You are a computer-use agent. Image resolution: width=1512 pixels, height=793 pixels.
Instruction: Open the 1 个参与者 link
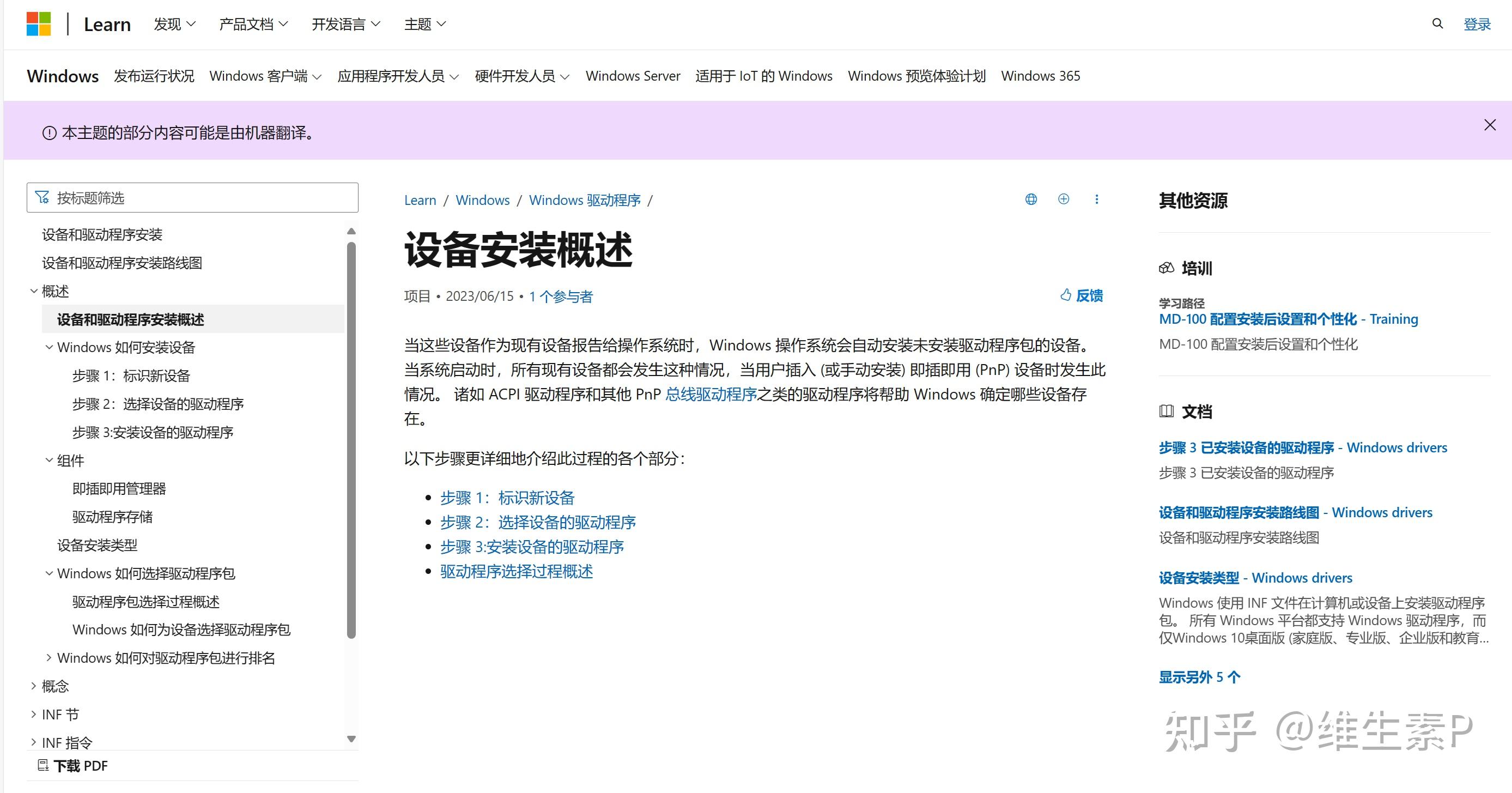click(561, 296)
